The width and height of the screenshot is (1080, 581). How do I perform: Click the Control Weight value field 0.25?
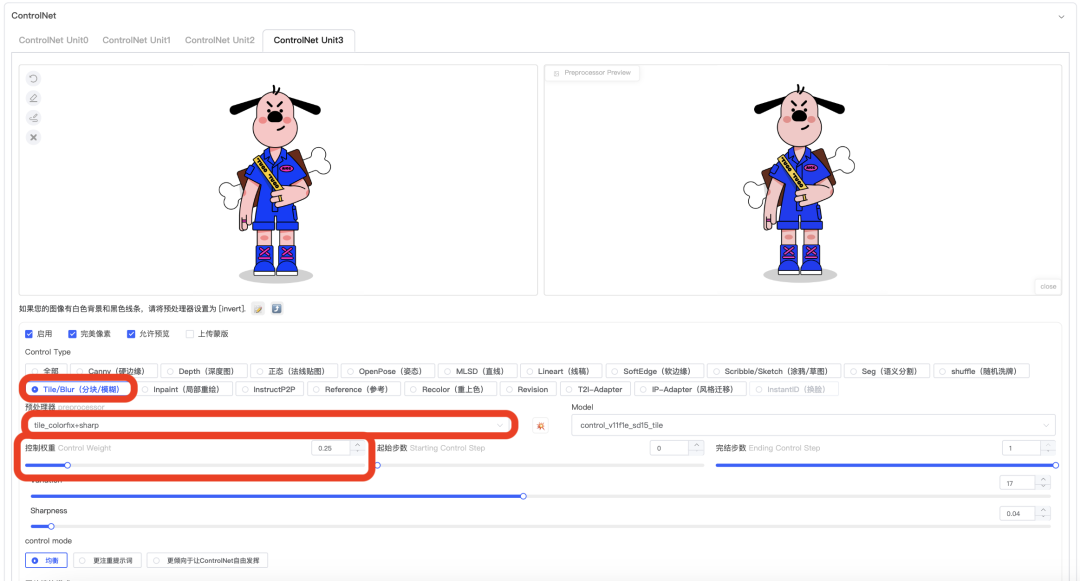(332, 448)
